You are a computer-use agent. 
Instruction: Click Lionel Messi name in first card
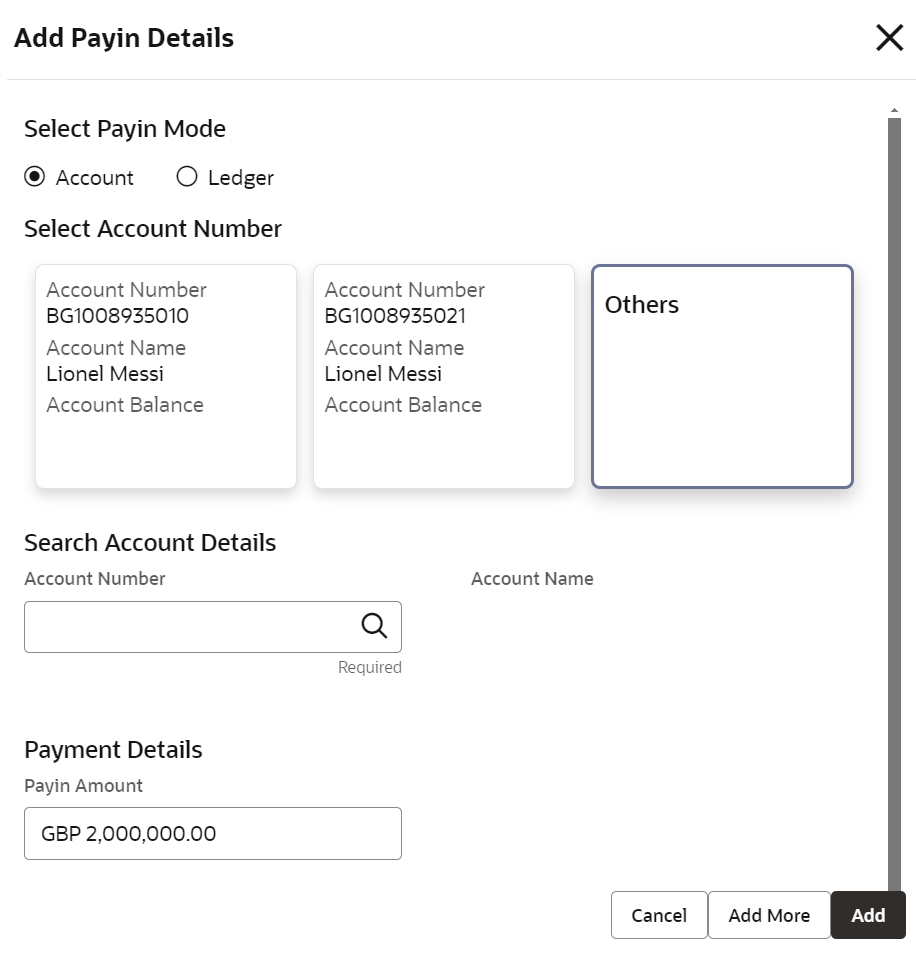tap(105, 374)
